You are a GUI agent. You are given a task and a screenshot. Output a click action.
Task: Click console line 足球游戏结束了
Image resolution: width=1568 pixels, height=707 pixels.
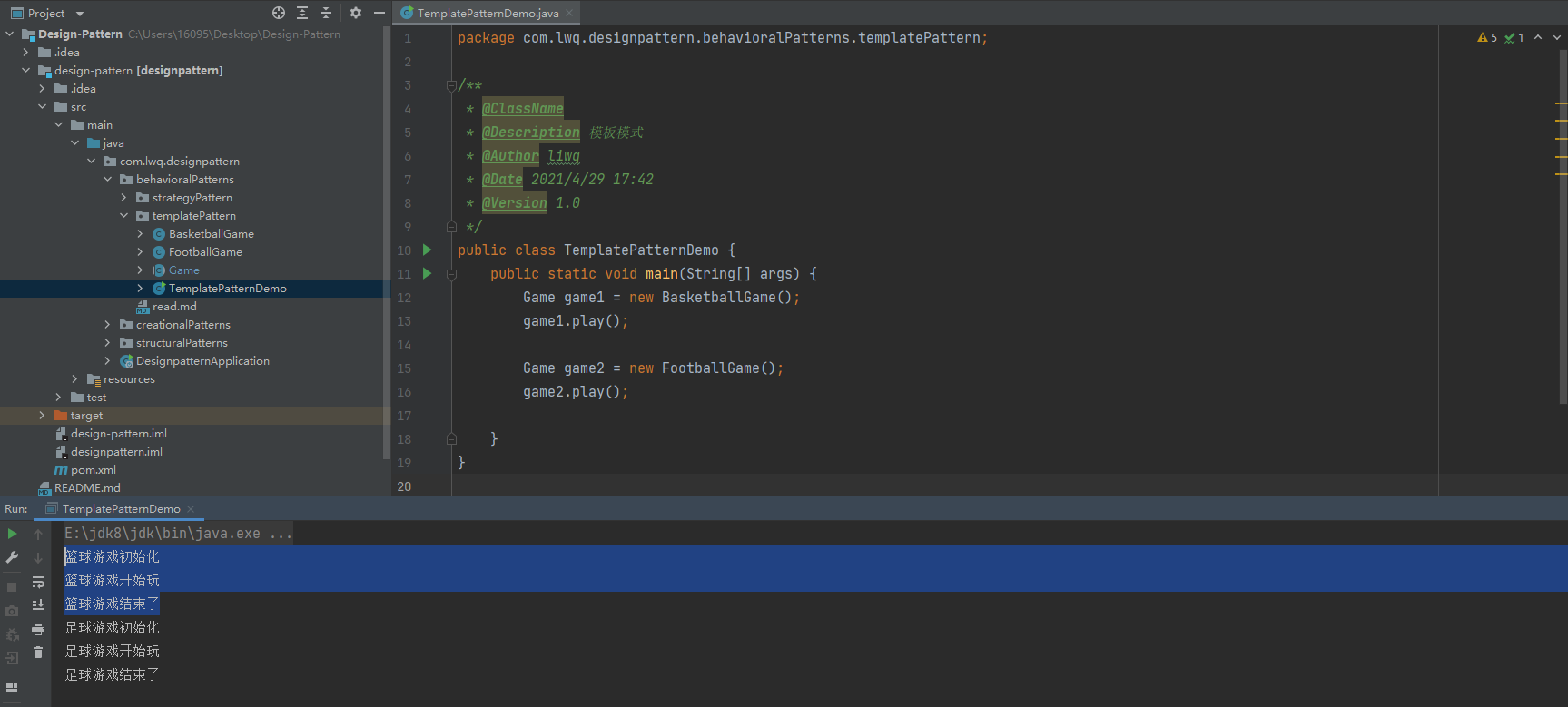point(112,674)
